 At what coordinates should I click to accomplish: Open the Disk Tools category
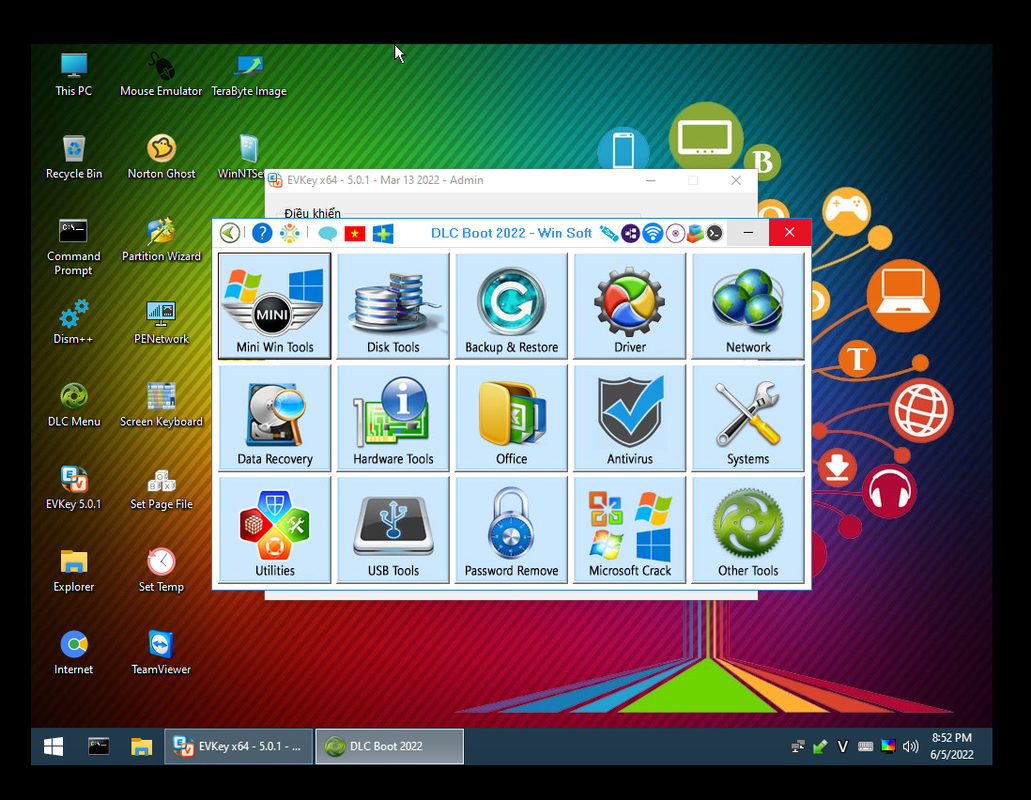tap(393, 306)
